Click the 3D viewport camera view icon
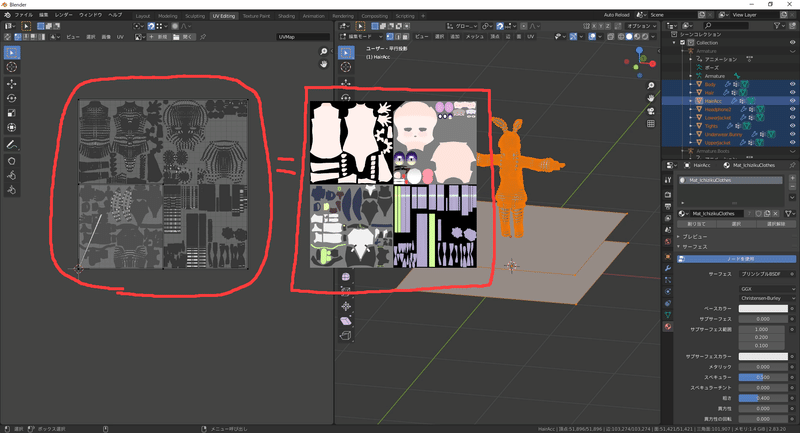Viewport: 800px width, 433px height. (651, 111)
